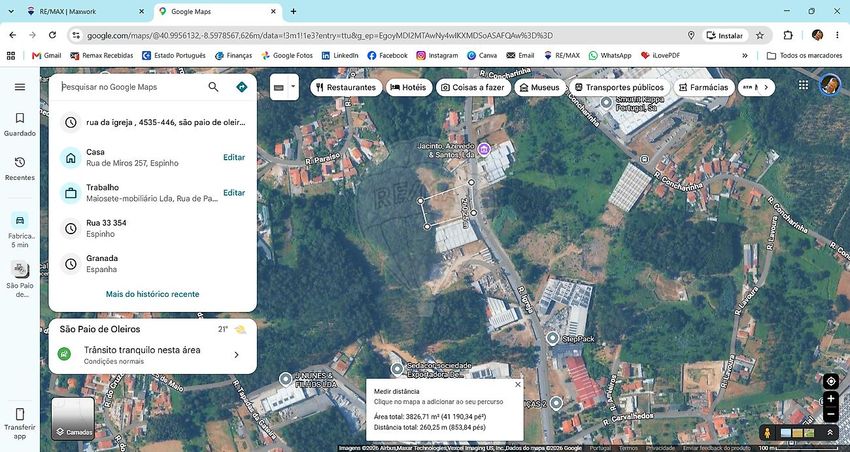850x452 pixels.
Task: Filter by Transportes públicos chip
Action: click(619, 87)
